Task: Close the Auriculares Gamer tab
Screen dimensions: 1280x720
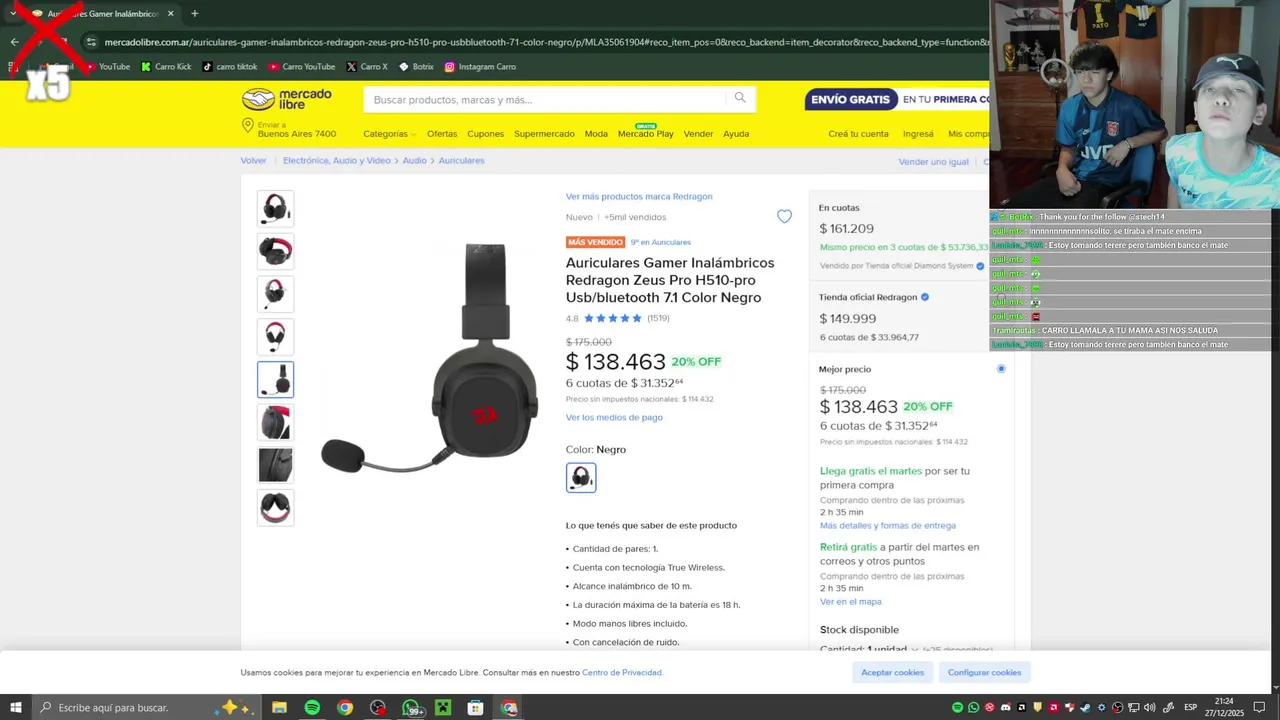Action: pyautogui.click(x=170, y=13)
